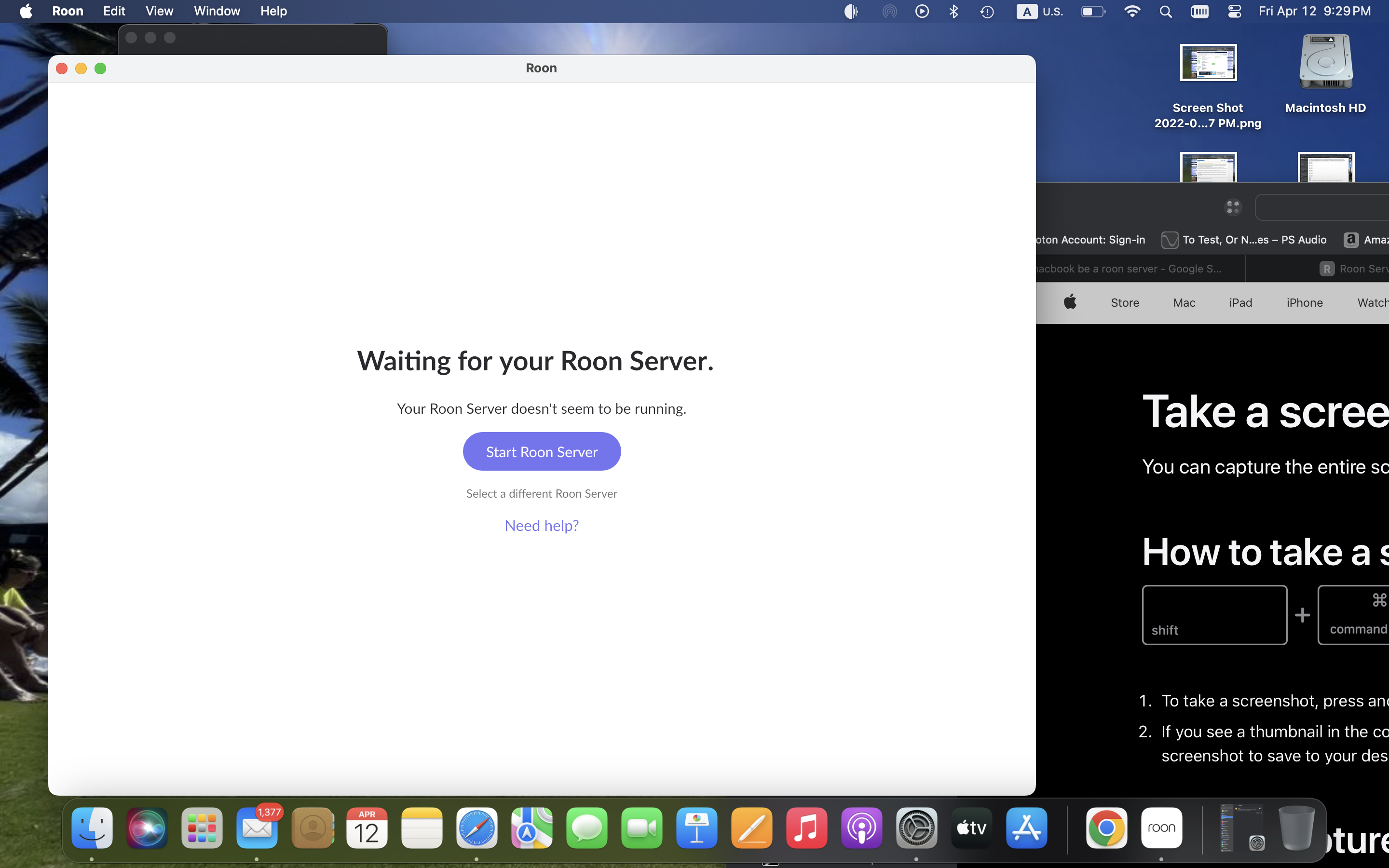The width and height of the screenshot is (1389, 868).
Task: Open Safari from the Dock
Action: pos(477,828)
